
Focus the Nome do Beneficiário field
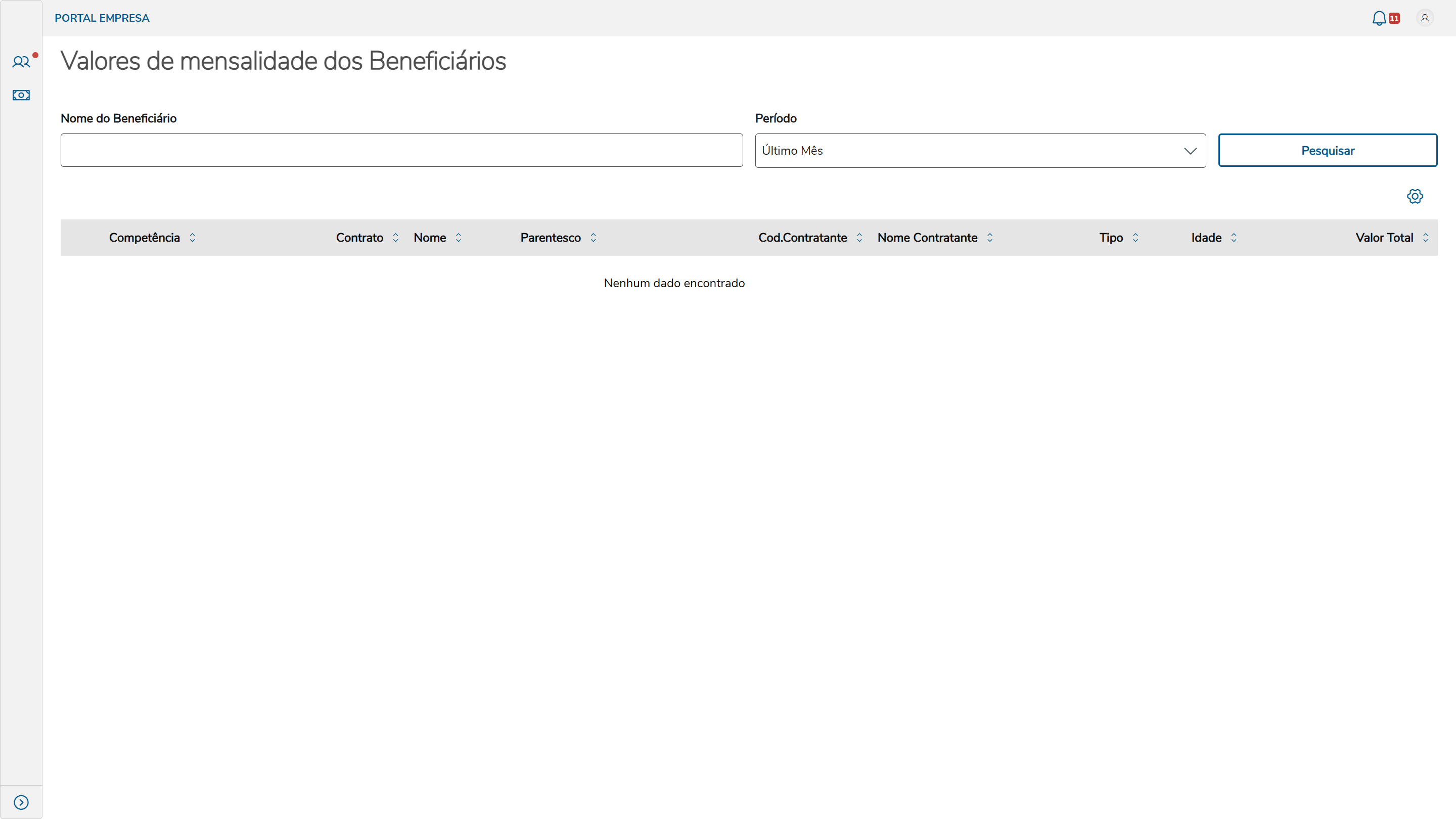401,150
